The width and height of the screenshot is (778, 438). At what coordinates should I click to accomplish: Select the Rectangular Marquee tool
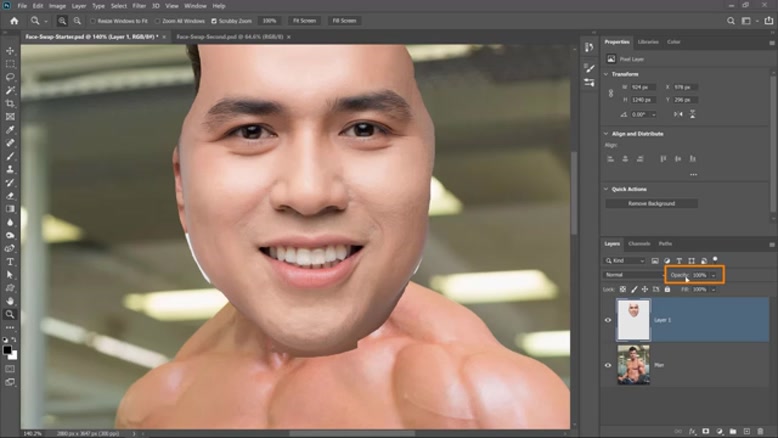pyautogui.click(x=10, y=64)
